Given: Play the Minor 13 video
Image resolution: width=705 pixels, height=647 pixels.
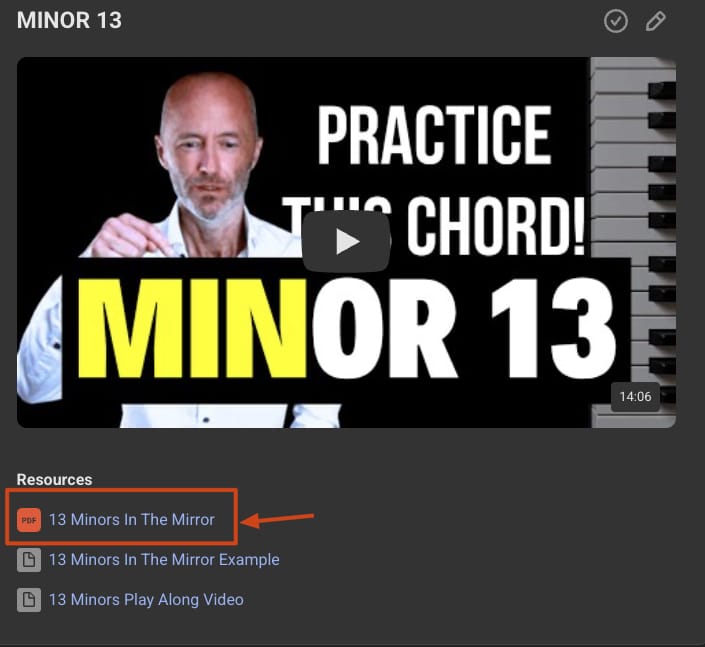Looking at the screenshot, I should (x=346, y=241).
